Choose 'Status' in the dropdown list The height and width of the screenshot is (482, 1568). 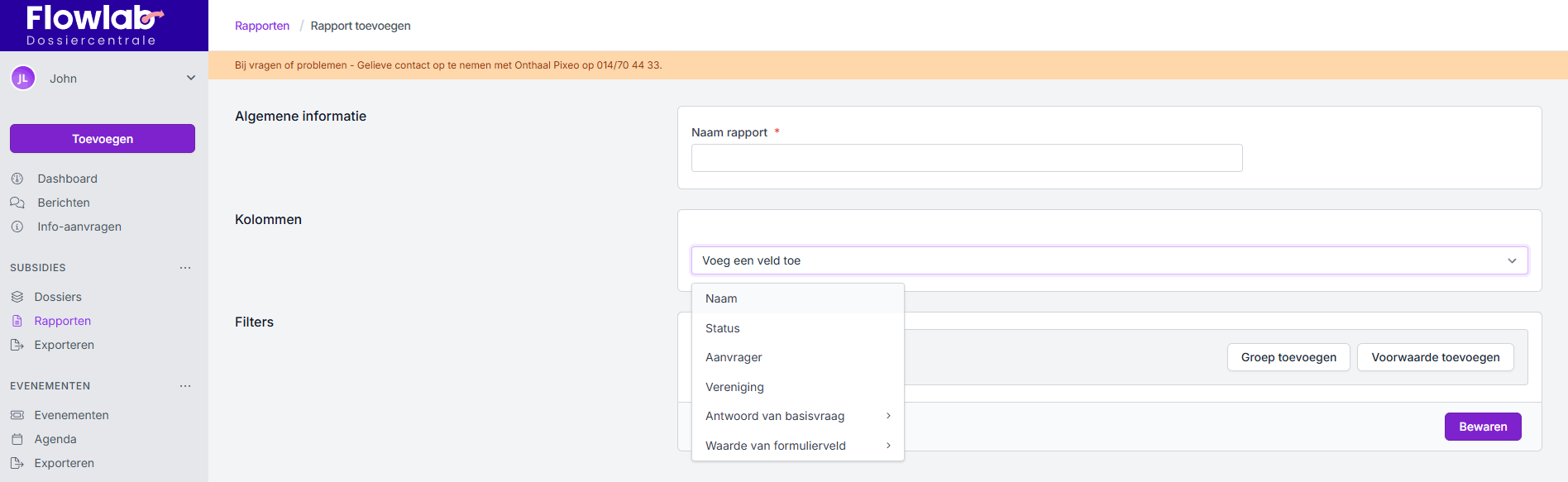pyautogui.click(x=722, y=328)
